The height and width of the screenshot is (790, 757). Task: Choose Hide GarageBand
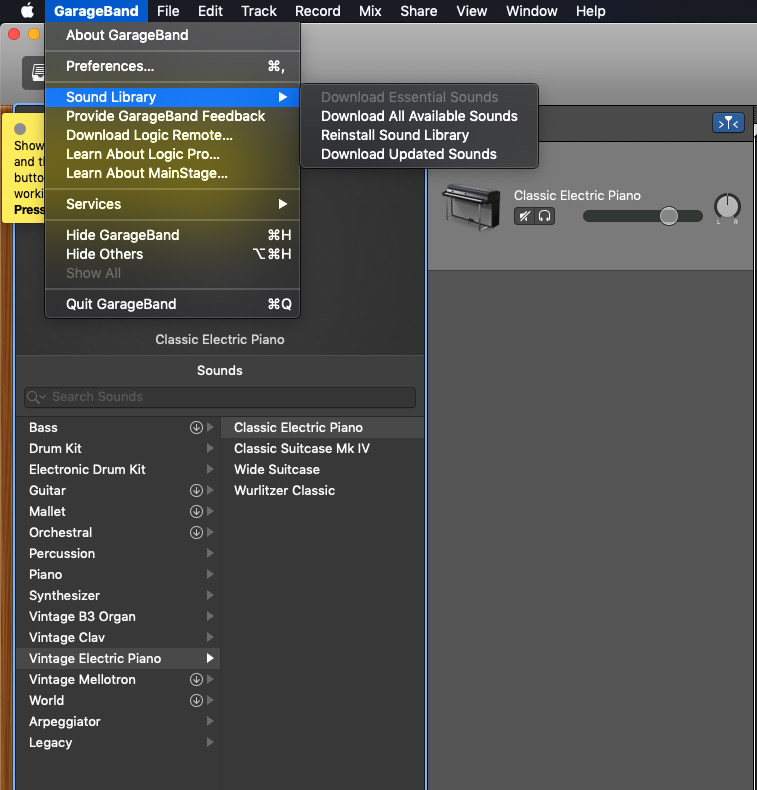(172, 235)
